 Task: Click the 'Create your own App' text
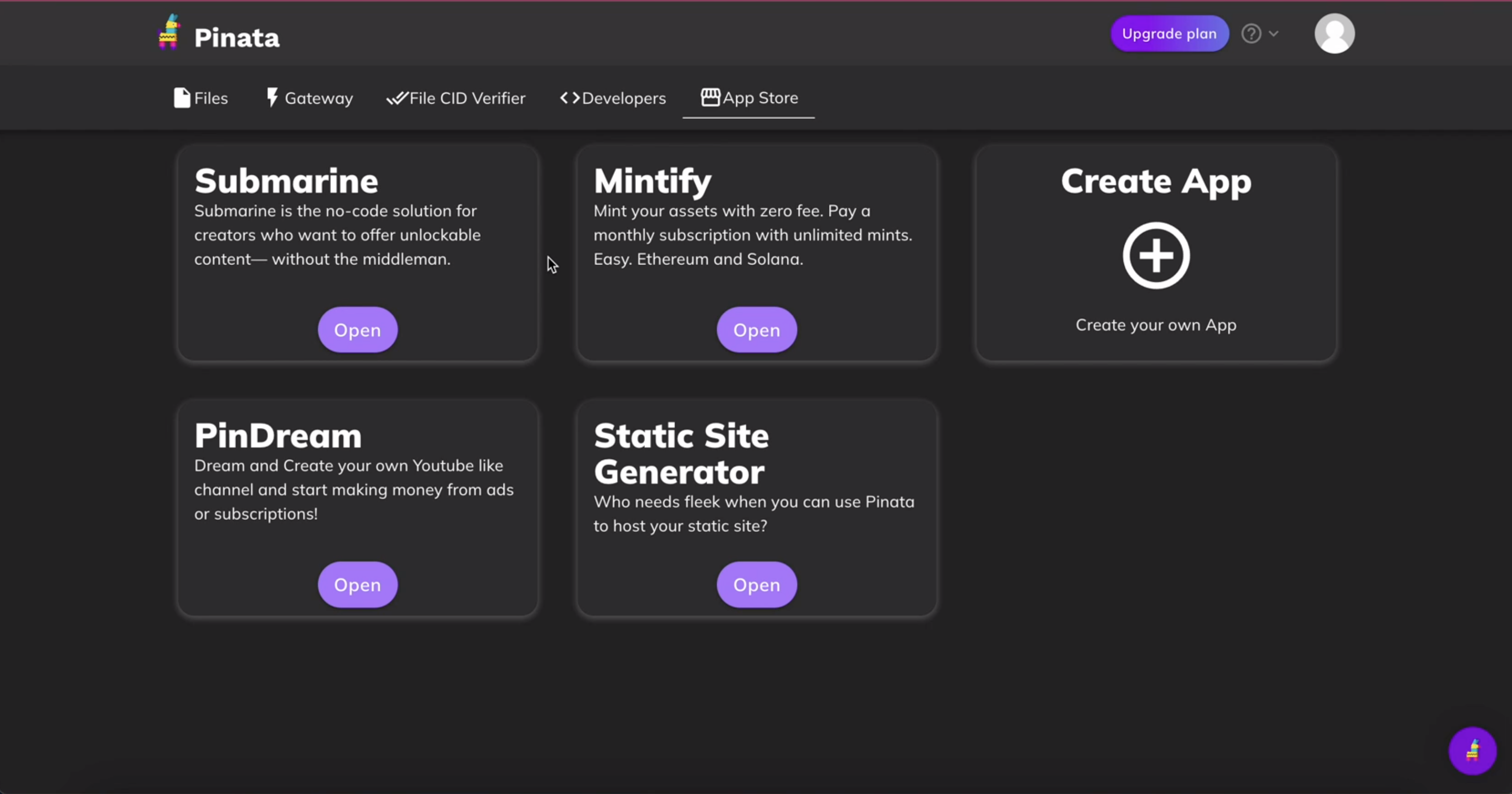1156,325
